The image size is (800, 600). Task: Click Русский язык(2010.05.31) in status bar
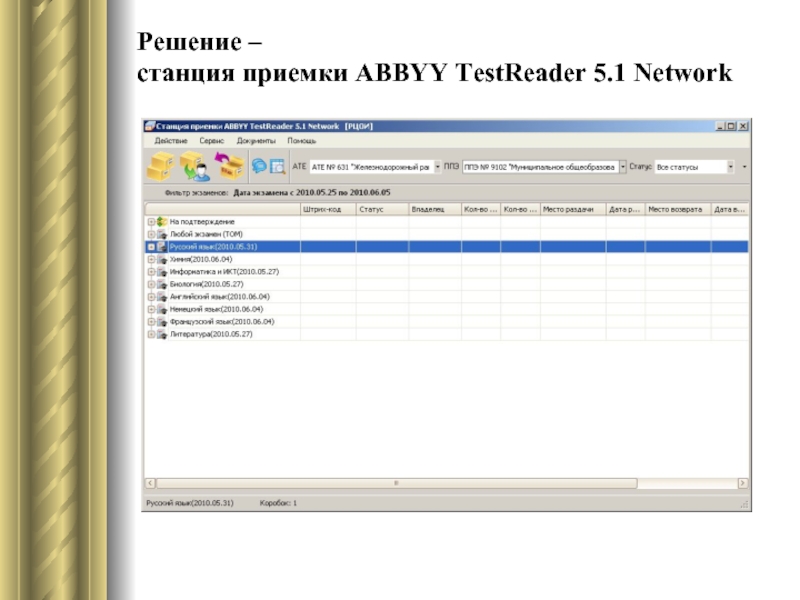click(x=190, y=503)
